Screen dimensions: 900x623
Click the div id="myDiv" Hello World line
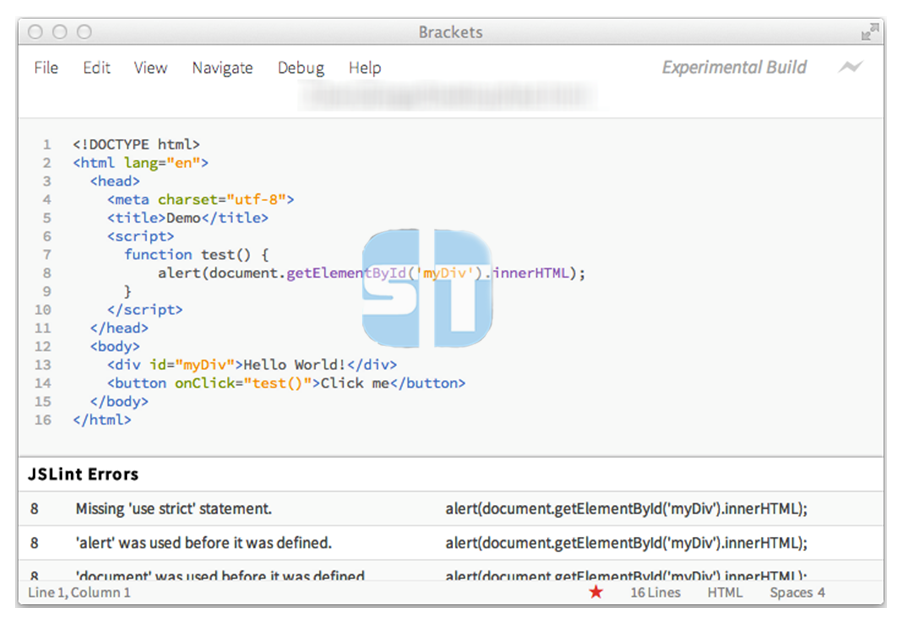[x=252, y=365]
